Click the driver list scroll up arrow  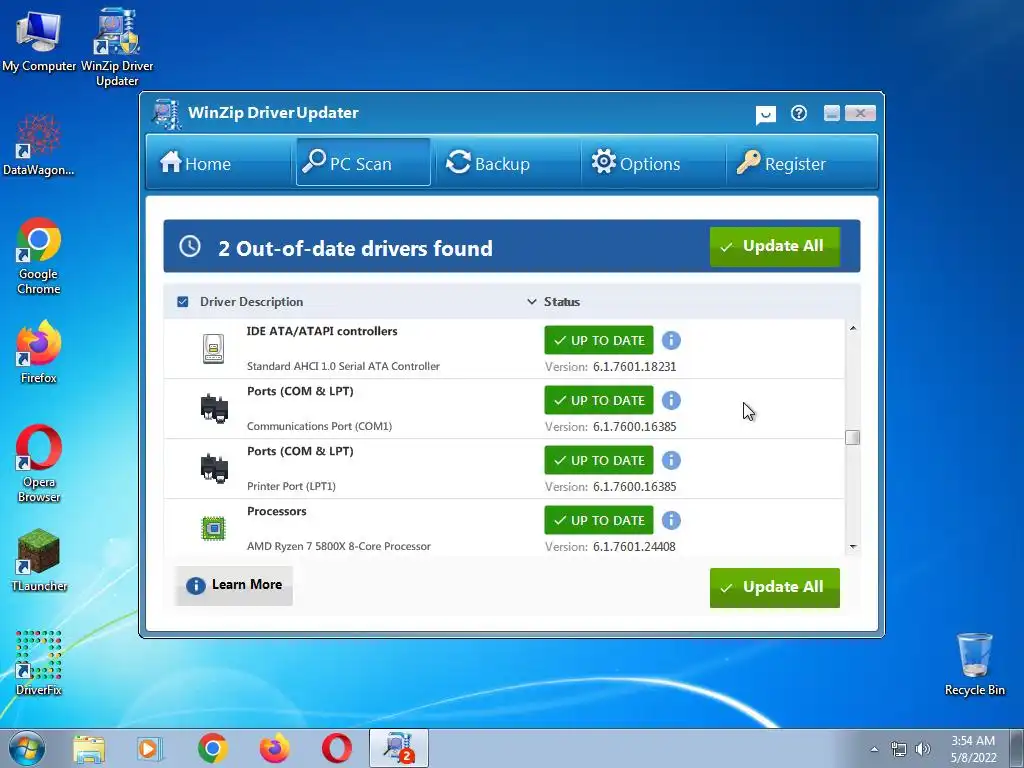point(852,328)
